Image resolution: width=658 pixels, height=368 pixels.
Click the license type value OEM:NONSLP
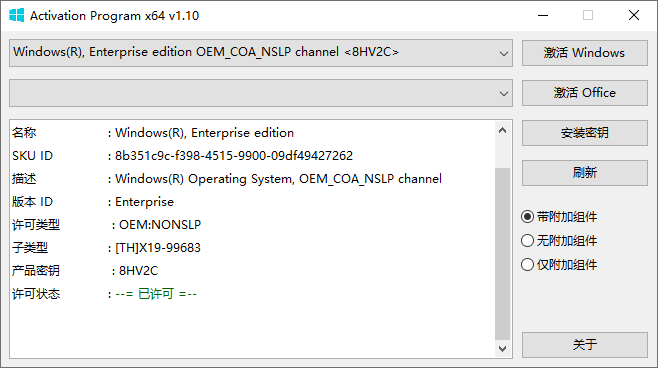point(160,225)
